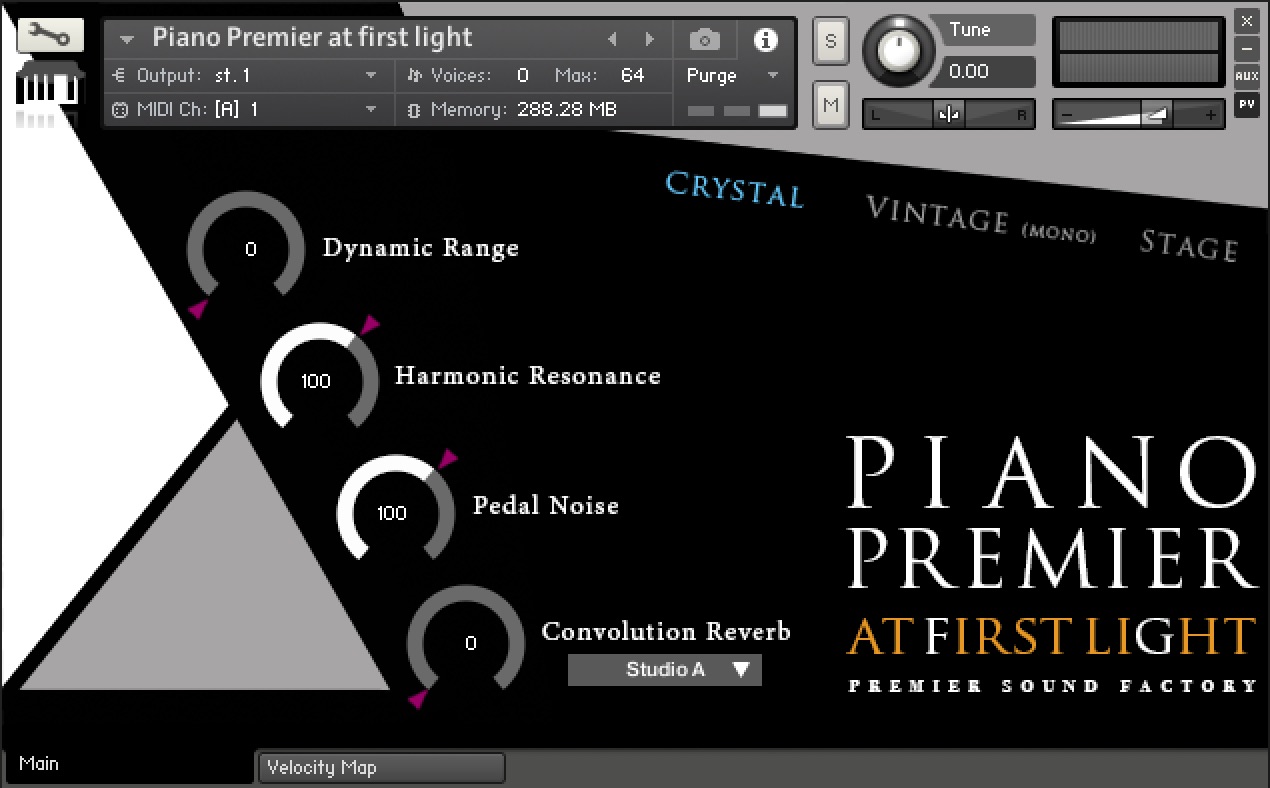Switch to the Velocity Map tab

pos(380,767)
